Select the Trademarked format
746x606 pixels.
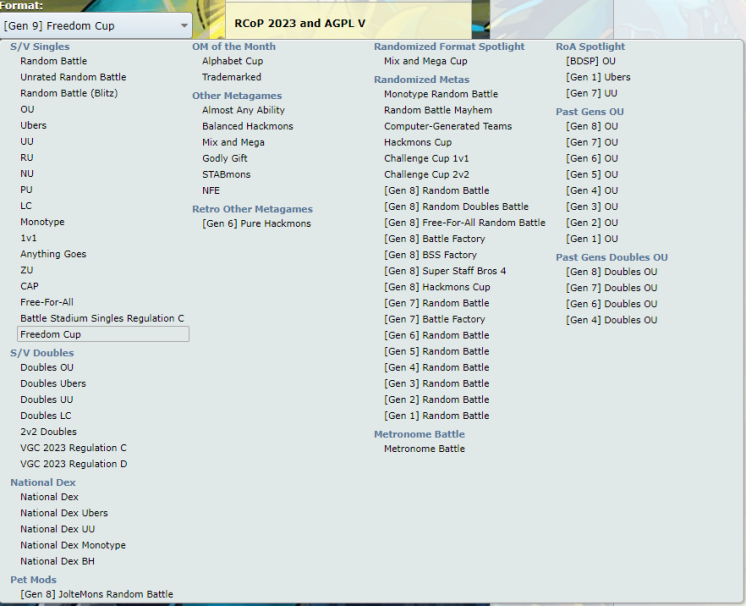(x=231, y=77)
